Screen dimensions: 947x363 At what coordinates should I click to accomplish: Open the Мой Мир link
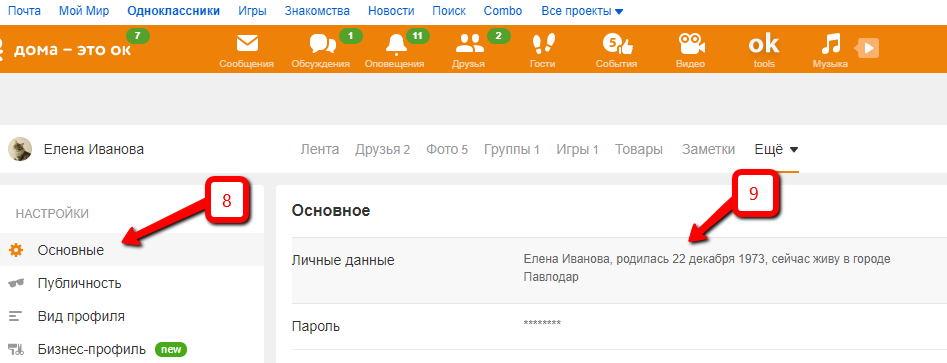84,11
